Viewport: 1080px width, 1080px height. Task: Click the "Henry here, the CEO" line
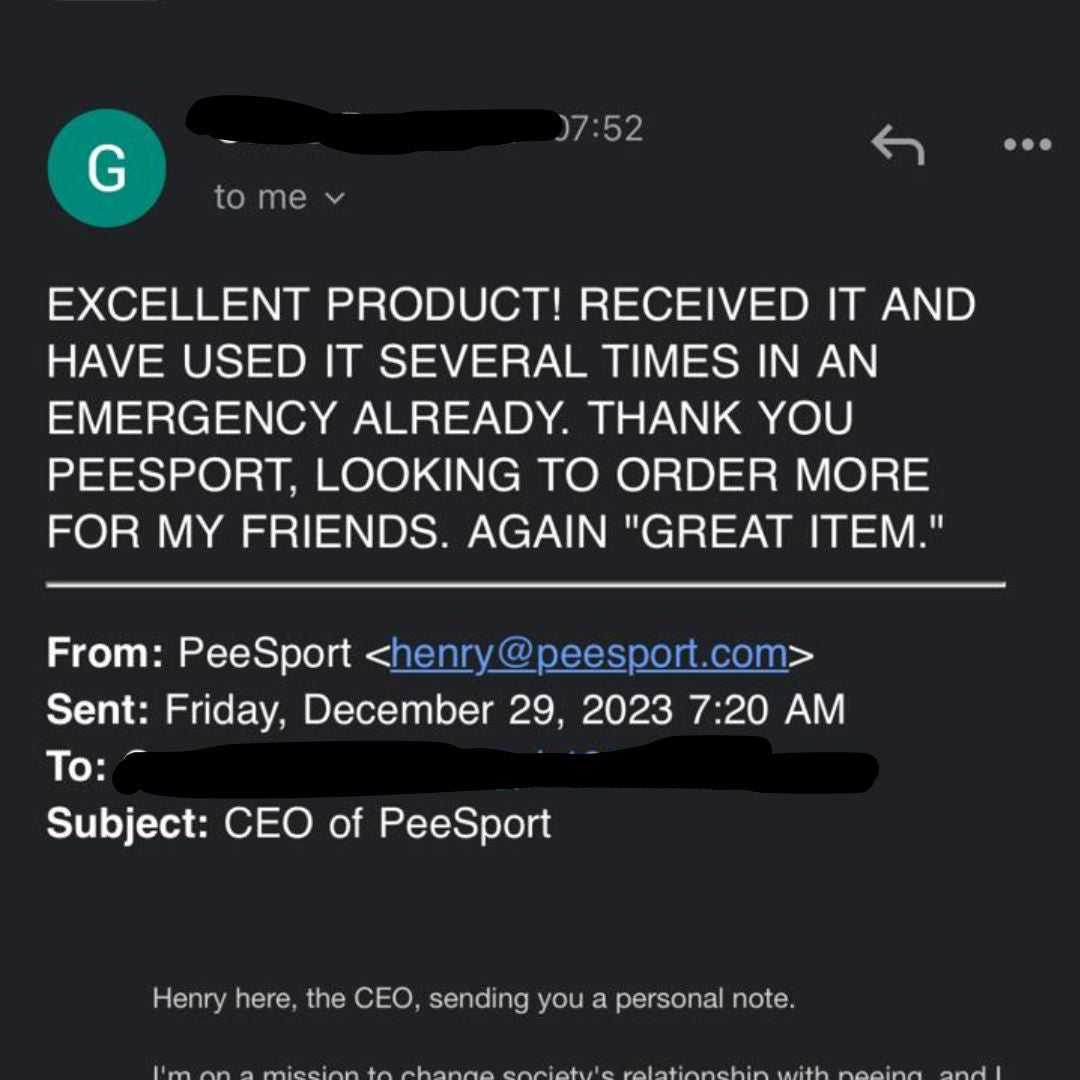pyautogui.click(x=473, y=998)
